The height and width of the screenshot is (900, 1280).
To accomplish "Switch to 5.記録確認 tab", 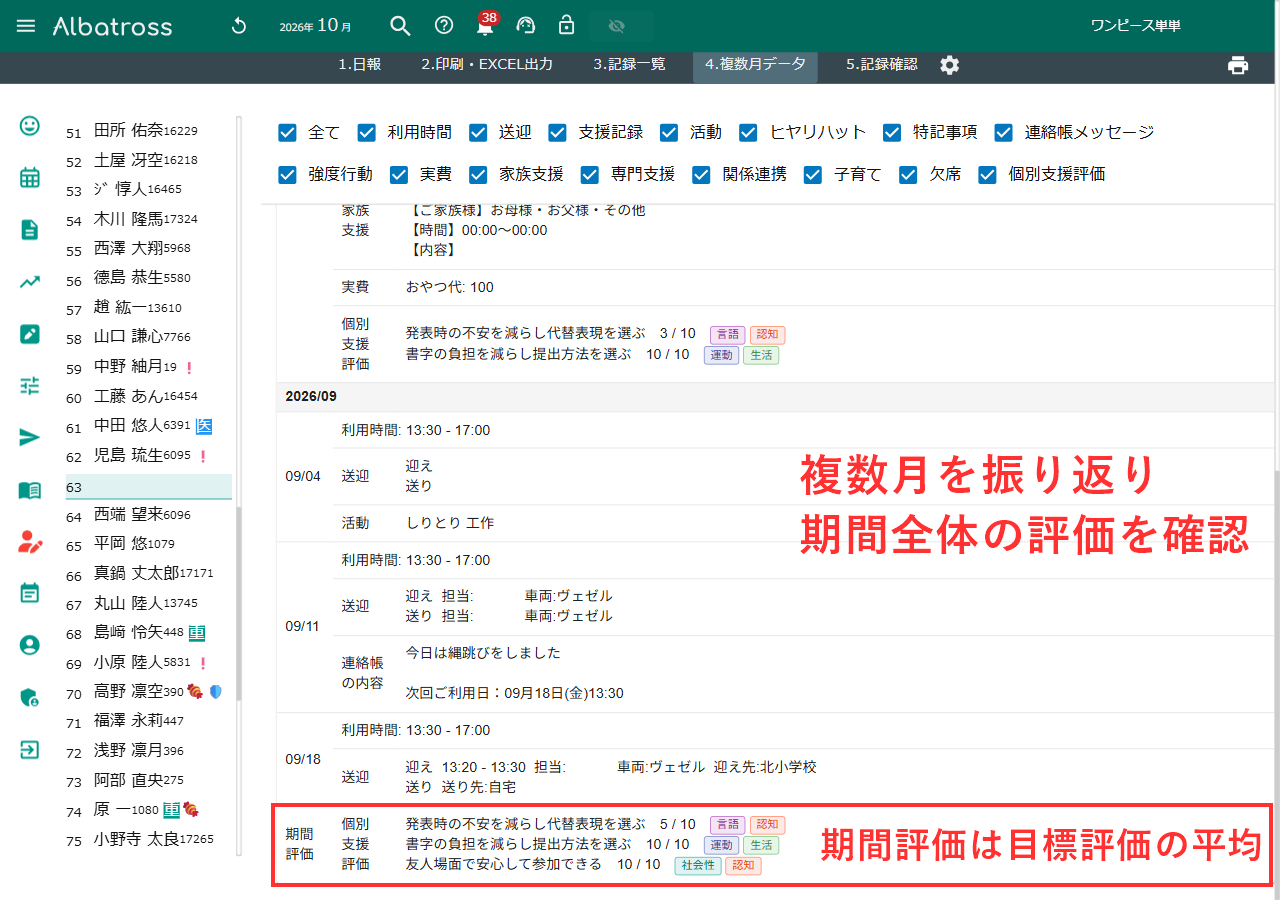I will coord(881,64).
